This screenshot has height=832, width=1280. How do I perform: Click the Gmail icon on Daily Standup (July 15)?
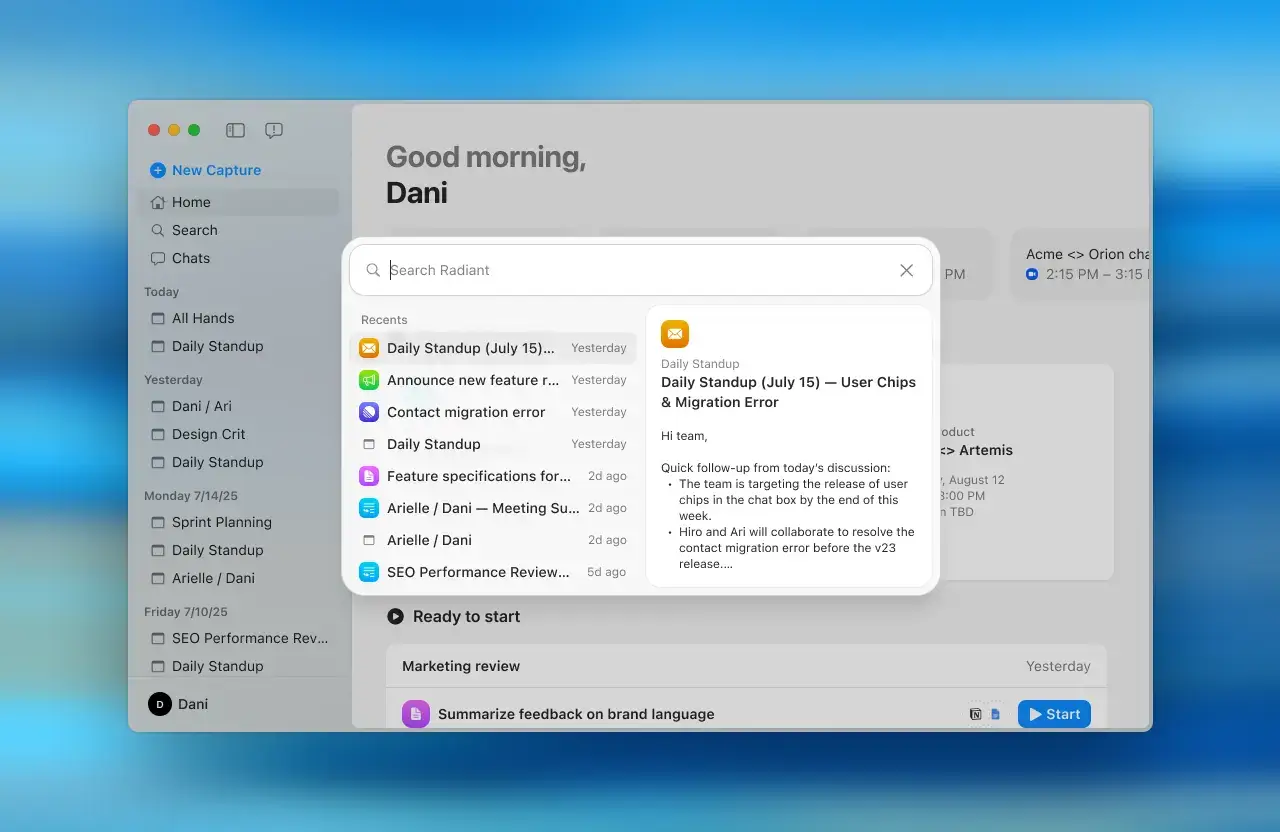368,347
